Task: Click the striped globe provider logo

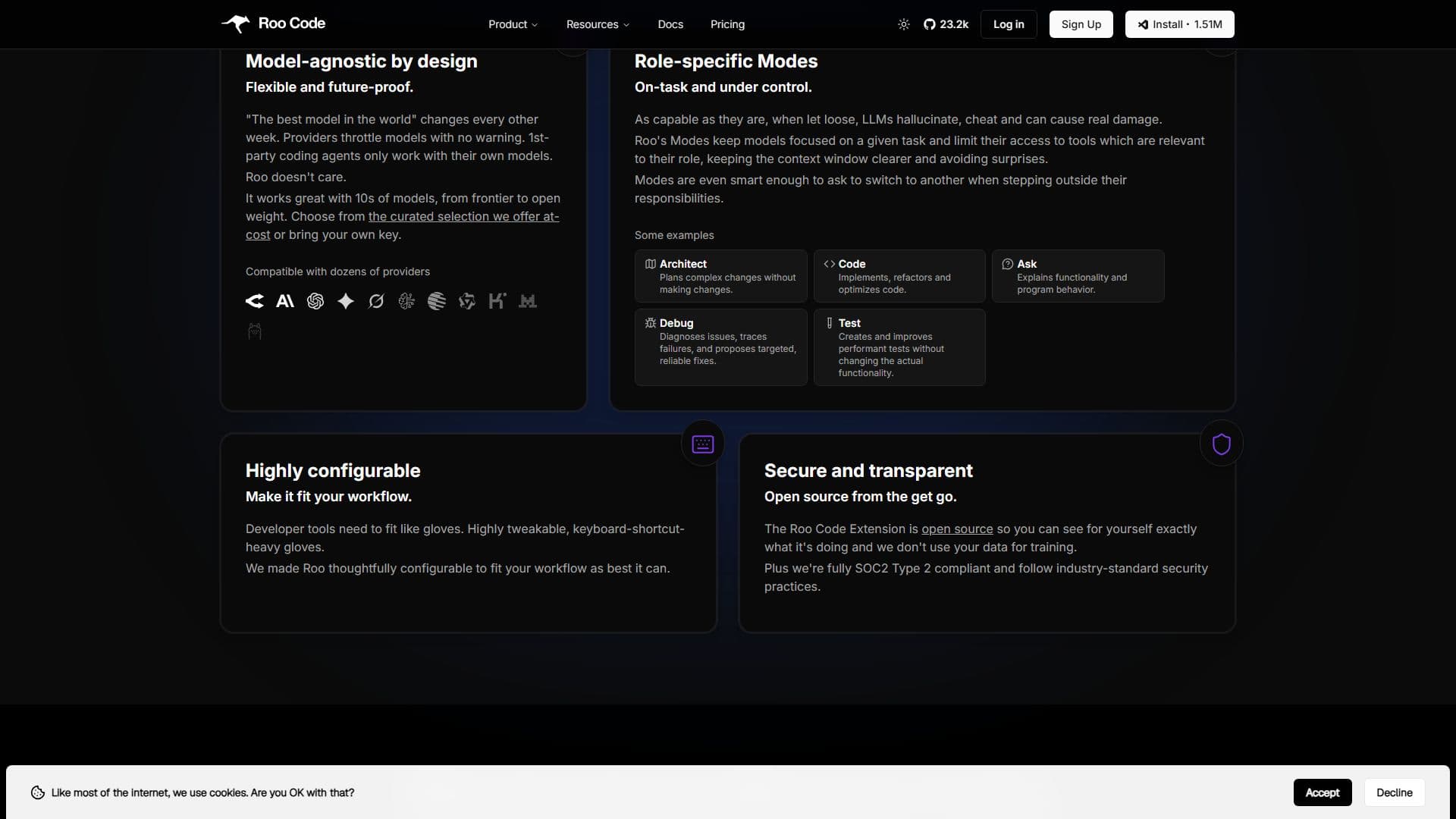Action: (437, 301)
